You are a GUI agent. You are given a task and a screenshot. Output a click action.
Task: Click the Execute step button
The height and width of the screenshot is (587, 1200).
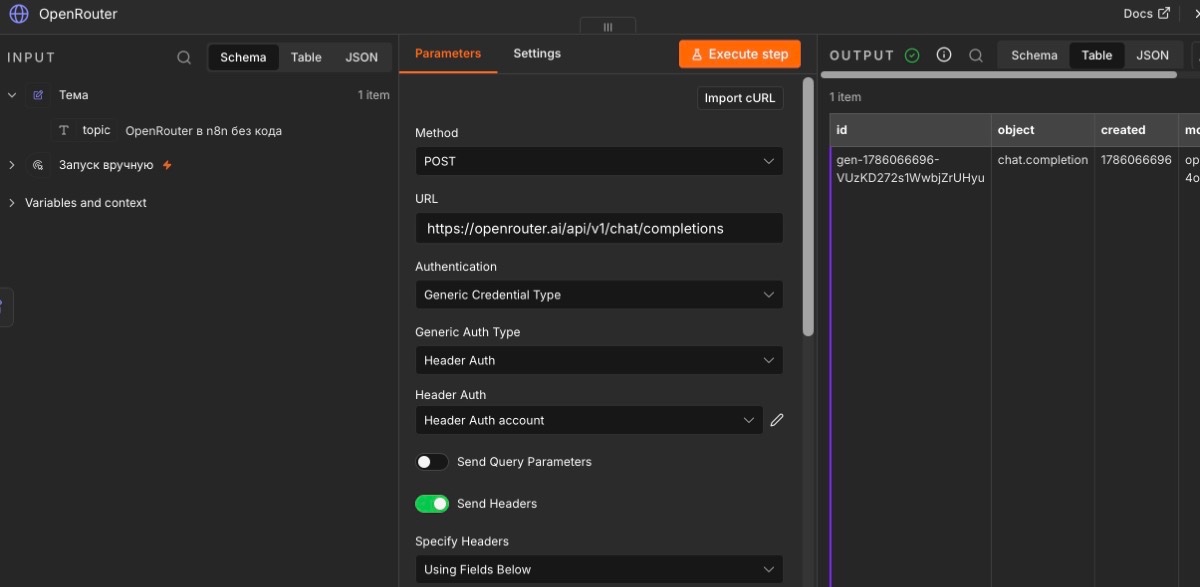coord(740,54)
